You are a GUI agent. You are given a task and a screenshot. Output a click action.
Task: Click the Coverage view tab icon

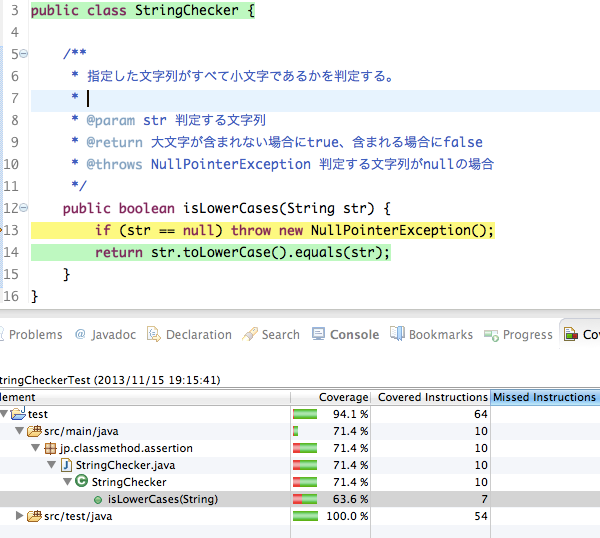coord(571,334)
